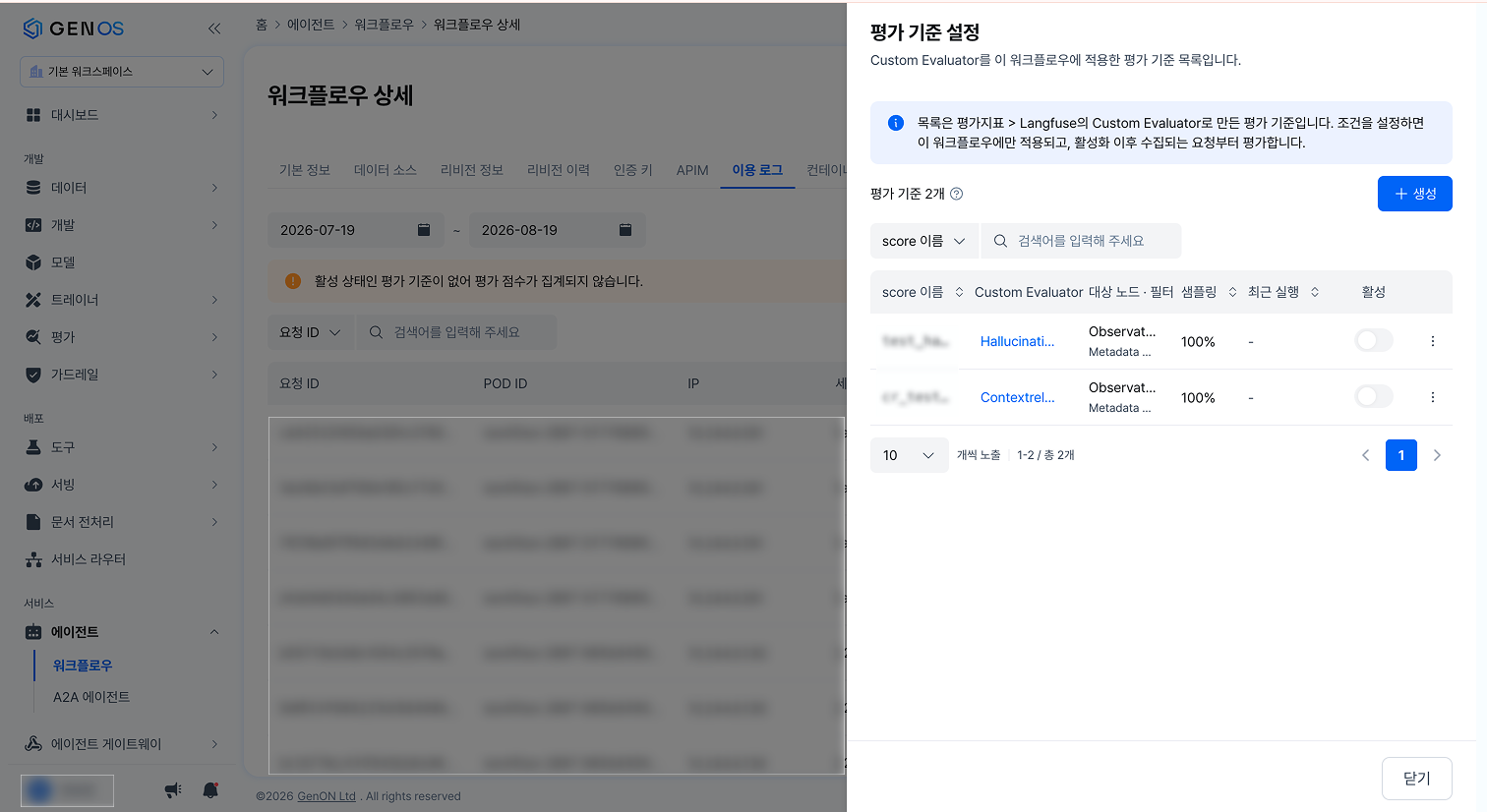This screenshot has height=812, width=1487.
Task: Open the Contextrel... evaluator link
Action: (1017, 397)
